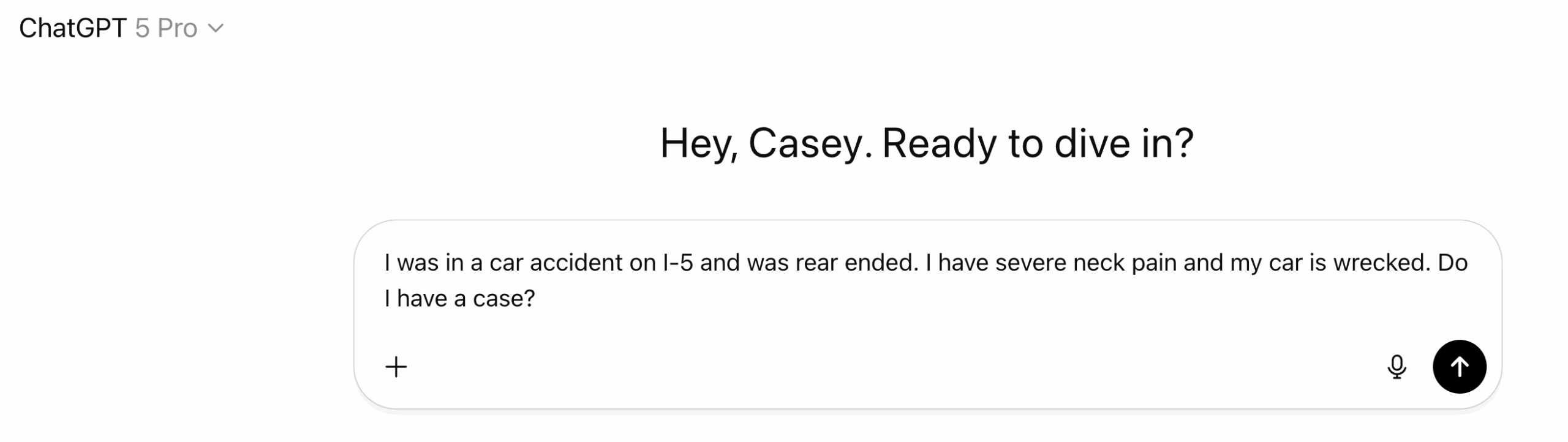Open the ChatGPT 5 Pro model selector
This screenshot has height=442, width=1568.
121,28
